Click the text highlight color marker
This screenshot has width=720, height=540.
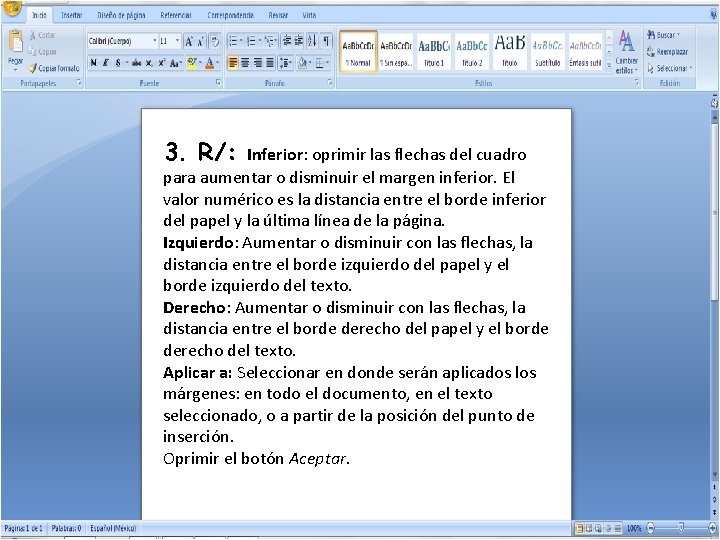[192, 63]
